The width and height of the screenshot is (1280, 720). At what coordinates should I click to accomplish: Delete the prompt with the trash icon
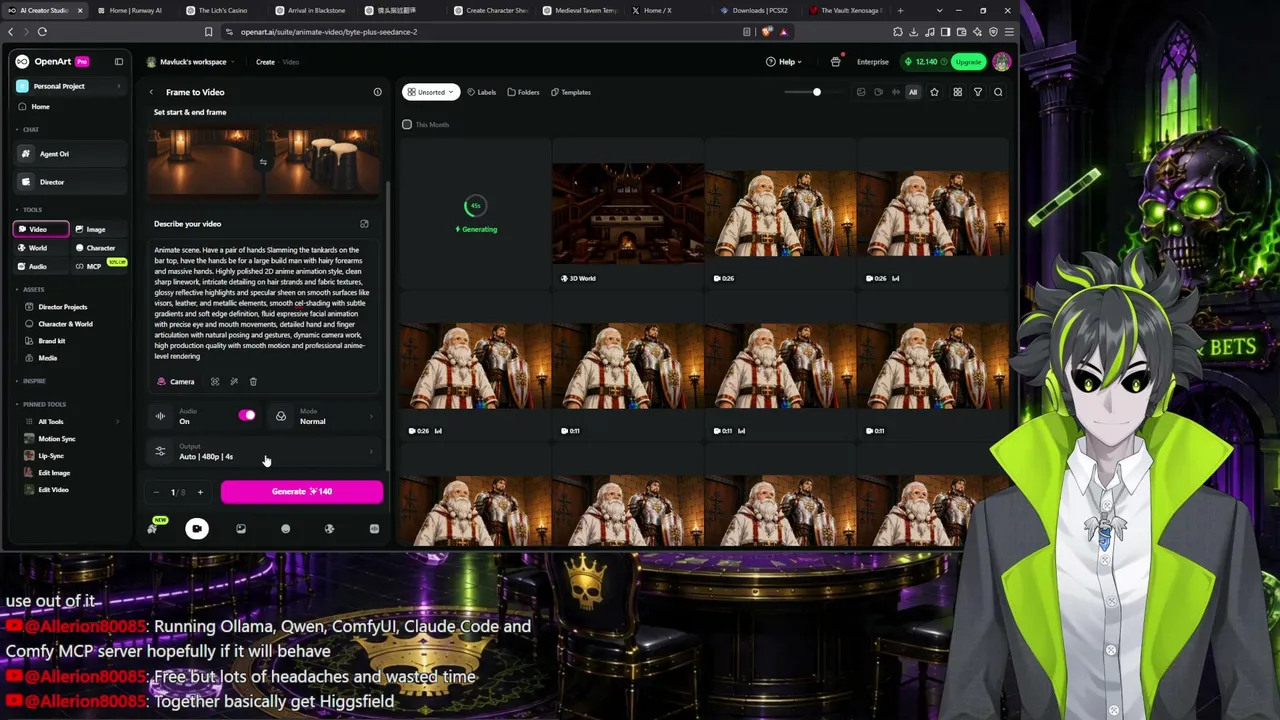253,382
